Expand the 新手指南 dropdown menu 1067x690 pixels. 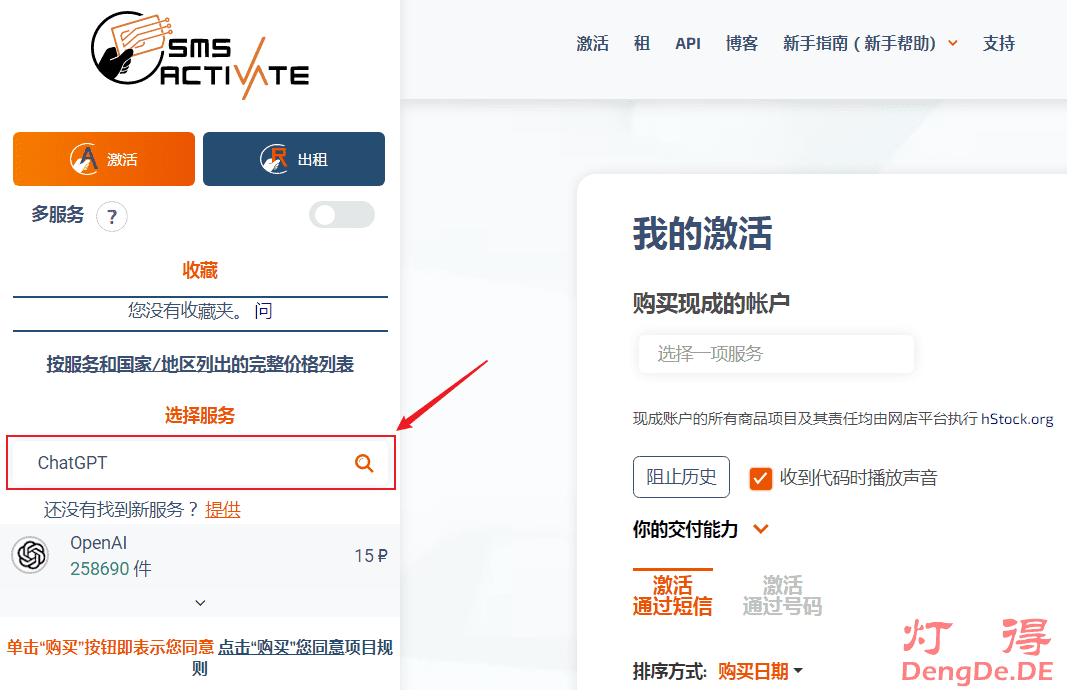click(953, 43)
